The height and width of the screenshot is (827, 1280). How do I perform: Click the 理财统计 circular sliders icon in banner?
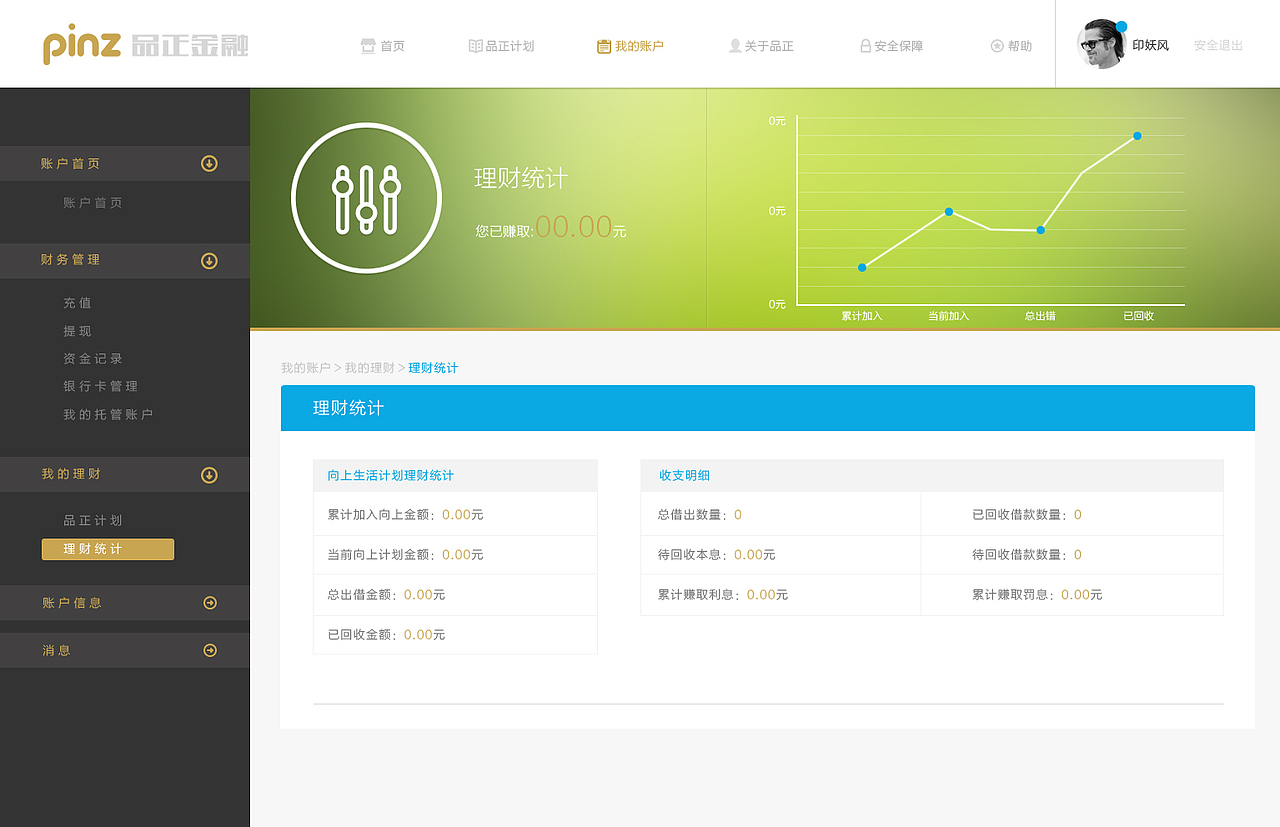[x=366, y=197]
